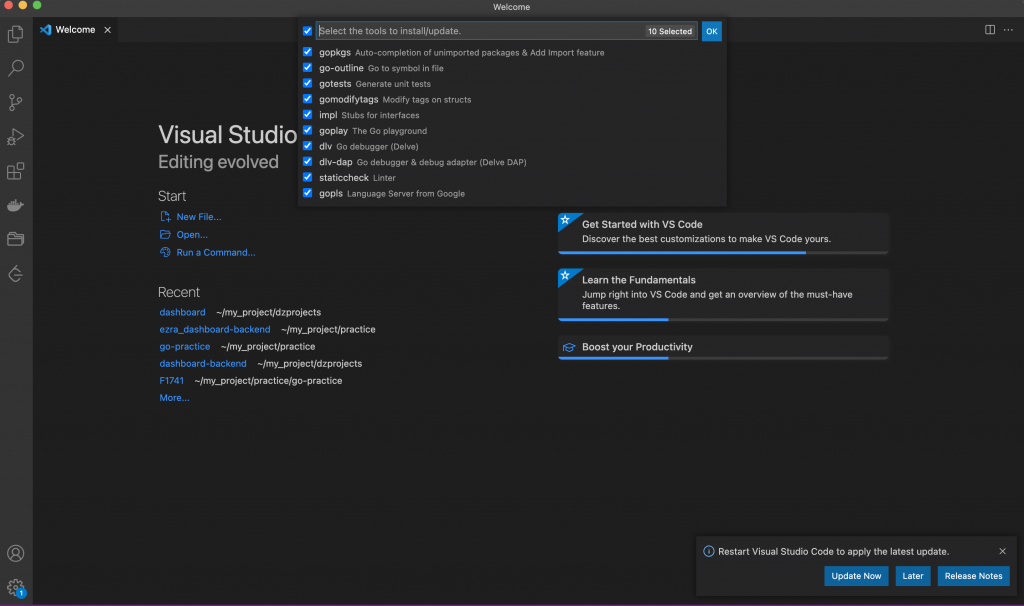Click the split editor icon
The height and width of the screenshot is (606, 1024).
point(989,29)
